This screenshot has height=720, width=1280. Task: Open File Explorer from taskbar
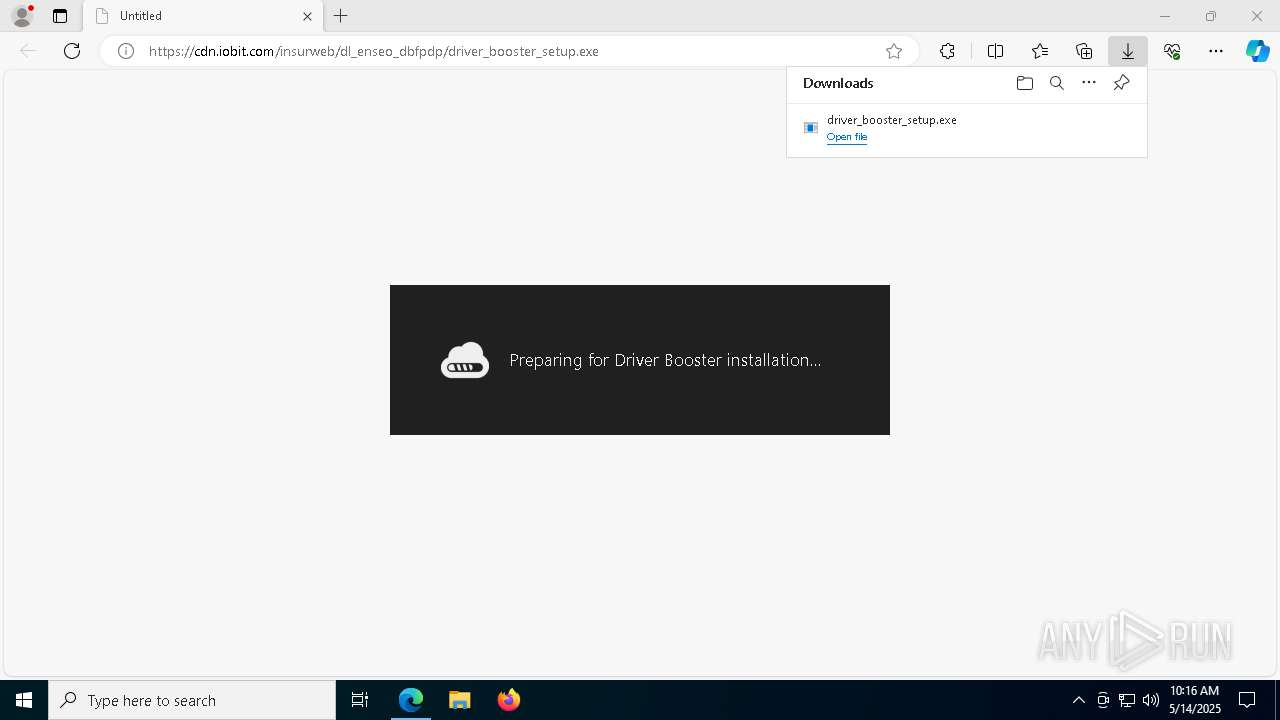(459, 700)
